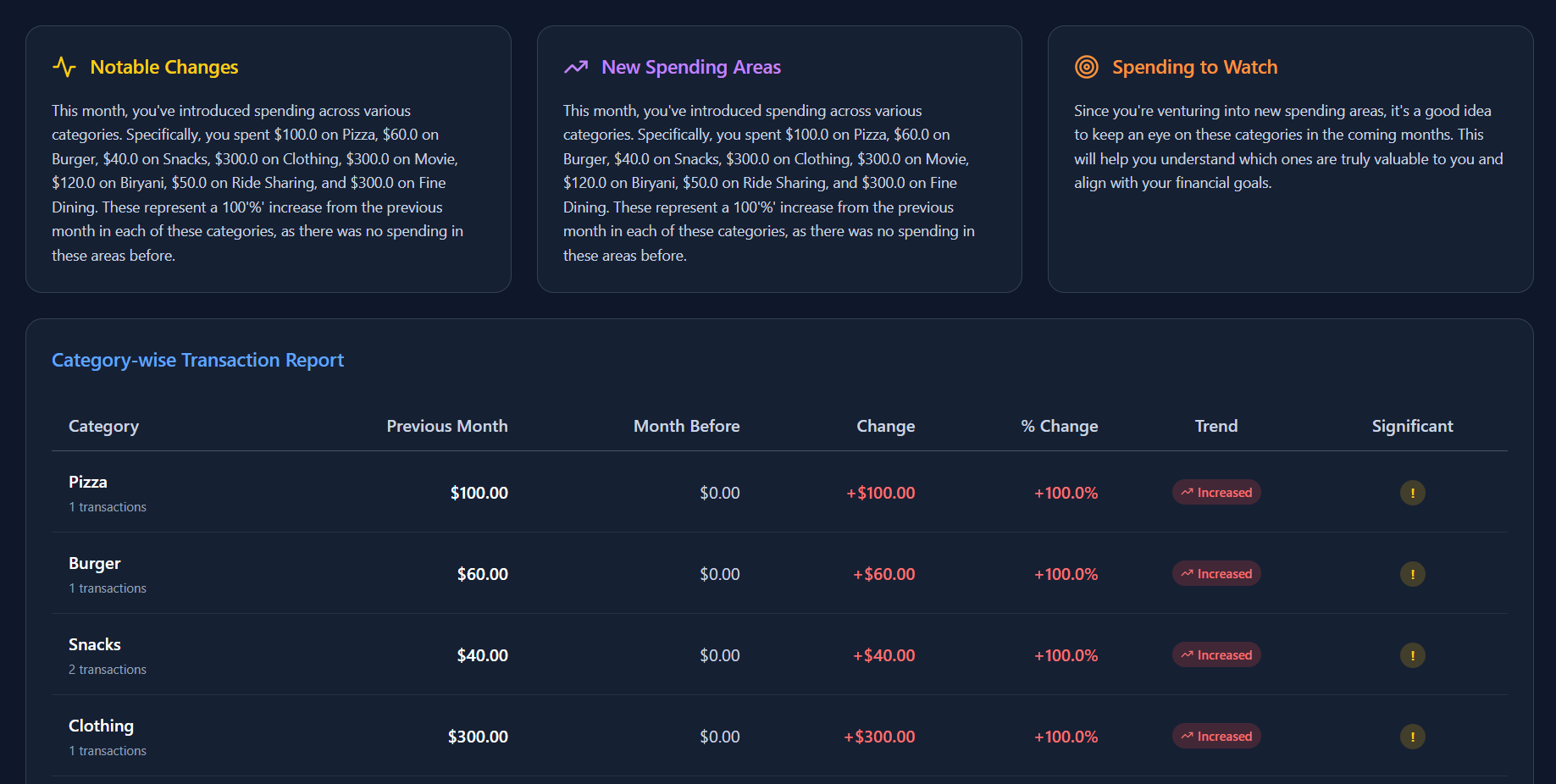Click the New Spending Areas trend arrow icon

[576, 67]
